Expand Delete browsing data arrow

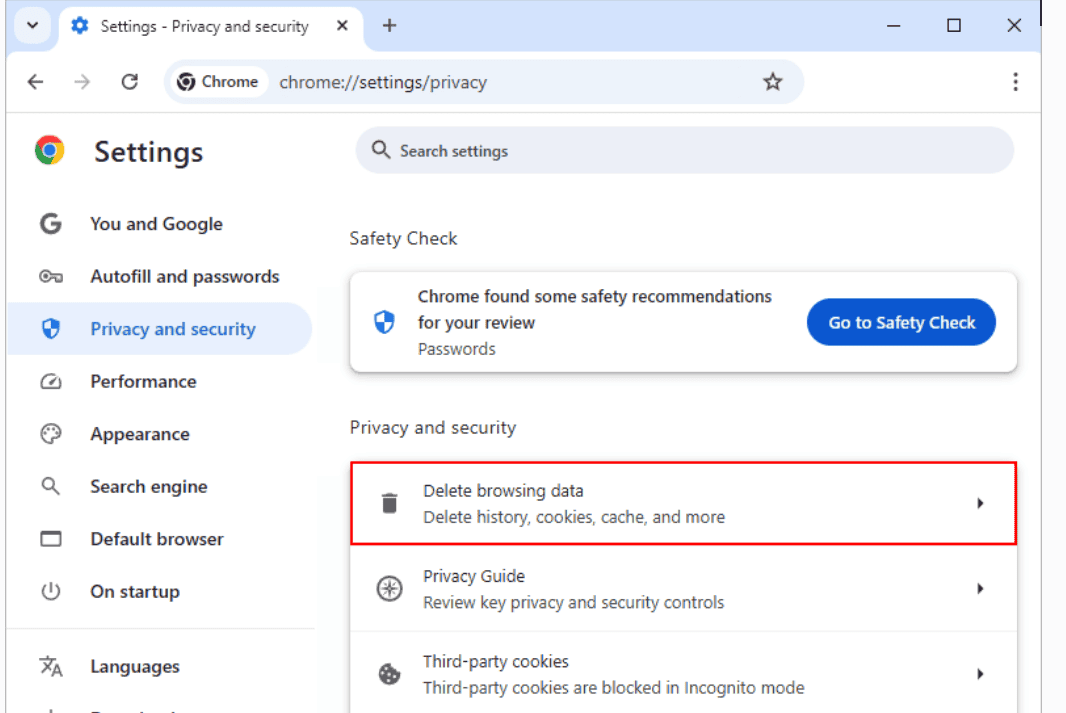point(980,504)
